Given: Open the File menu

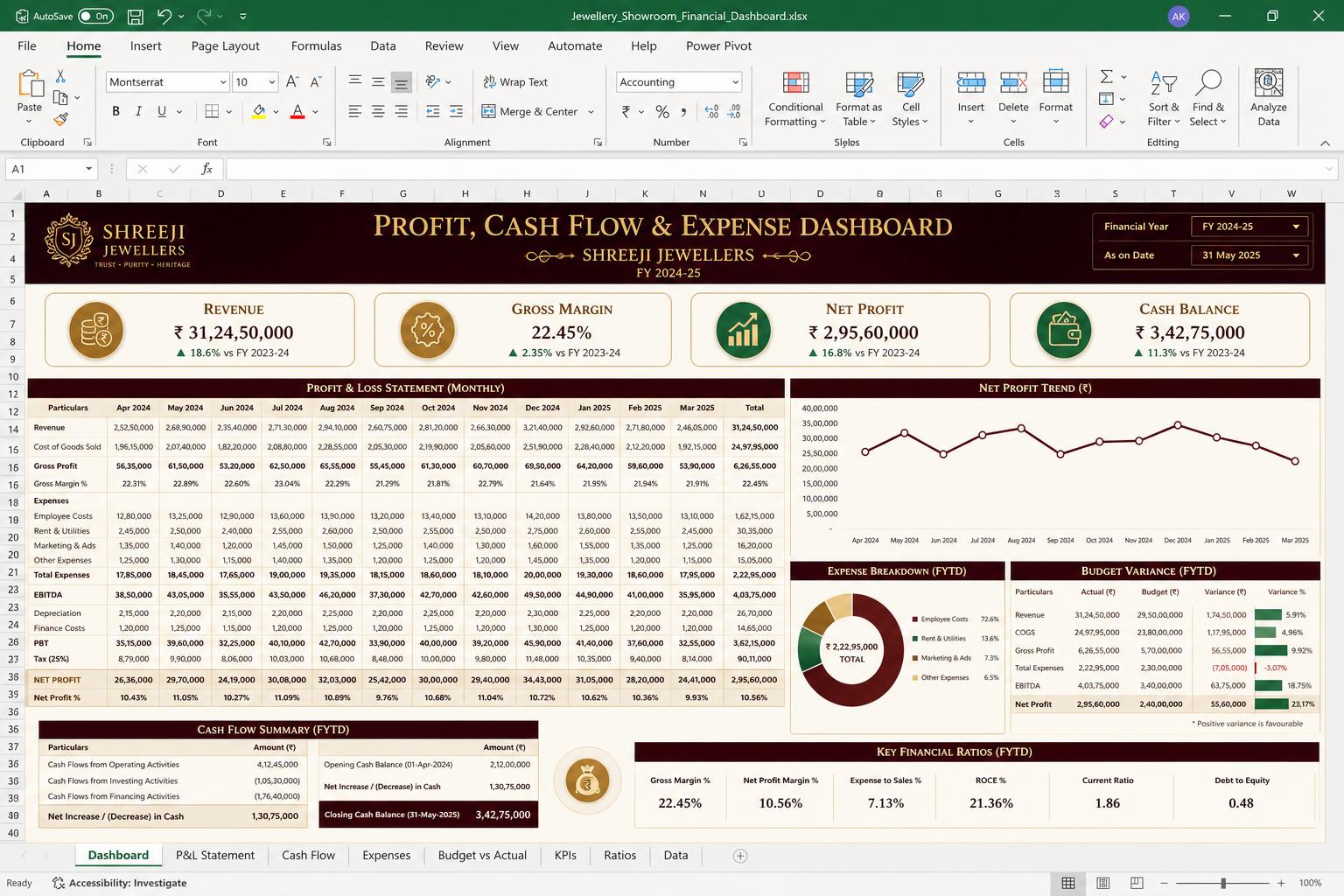Looking at the screenshot, I should [27, 45].
